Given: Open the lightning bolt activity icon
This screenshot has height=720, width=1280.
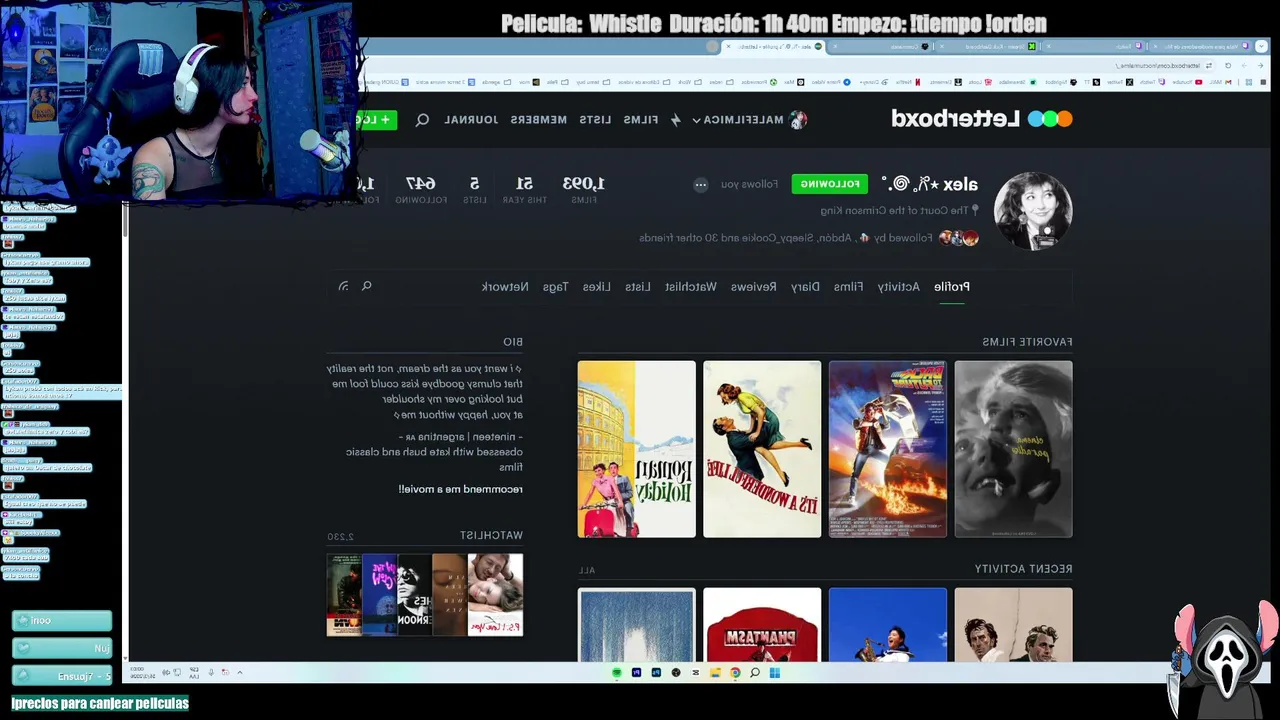Looking at the screenshot, I should click(x=675, y=120).
